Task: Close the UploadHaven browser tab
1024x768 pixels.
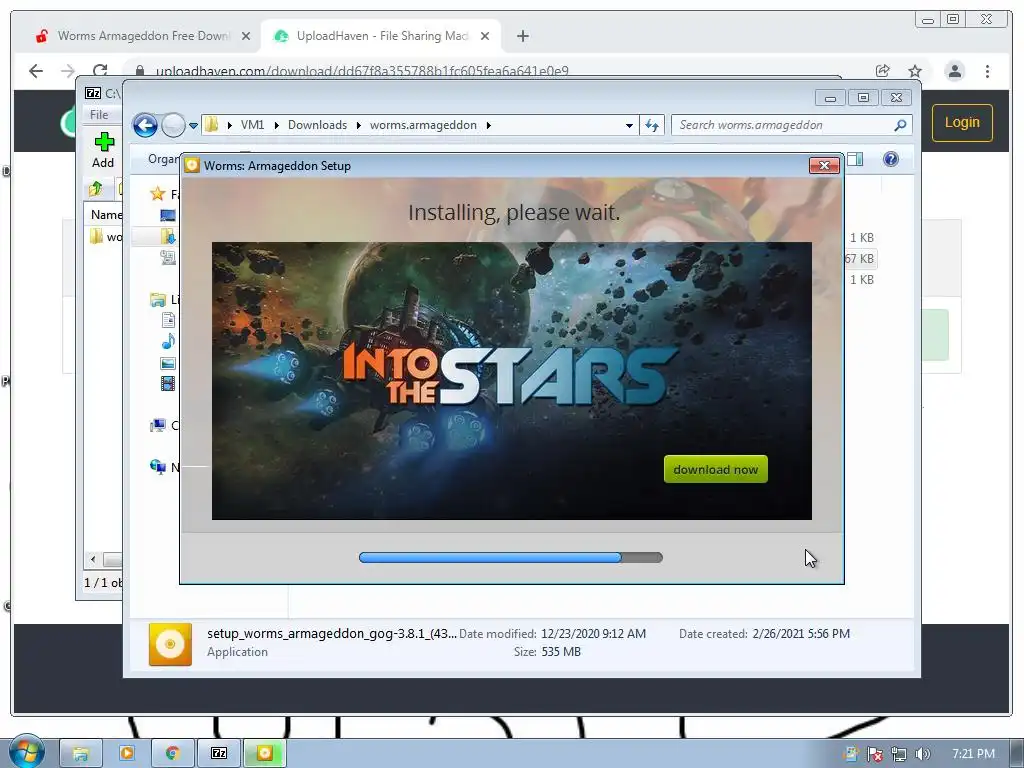Action: [x=485, y=37]
